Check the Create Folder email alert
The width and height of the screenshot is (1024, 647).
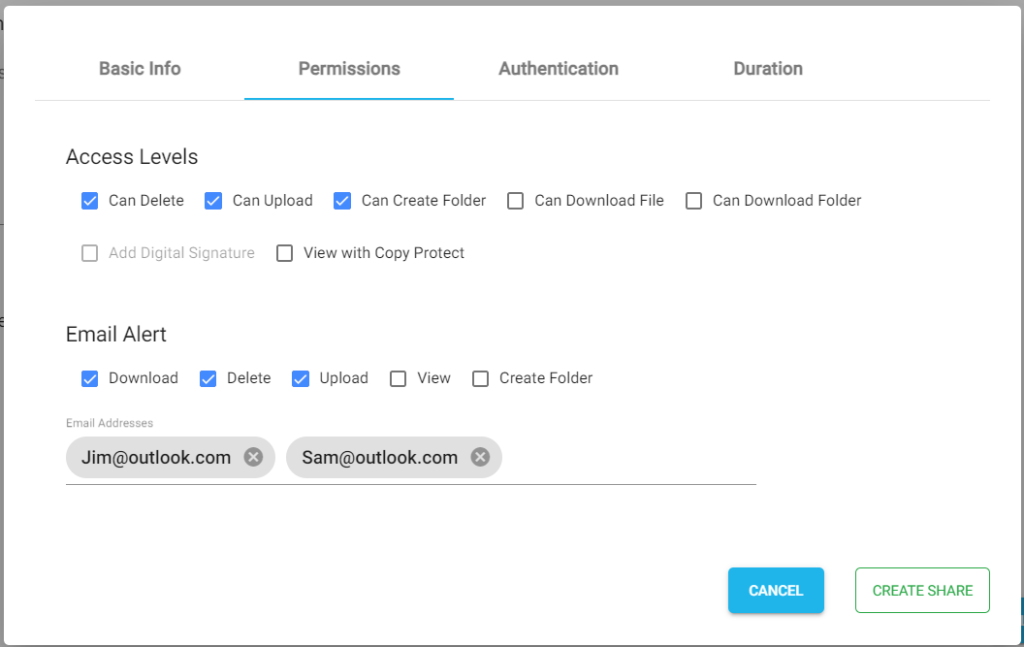480,378
